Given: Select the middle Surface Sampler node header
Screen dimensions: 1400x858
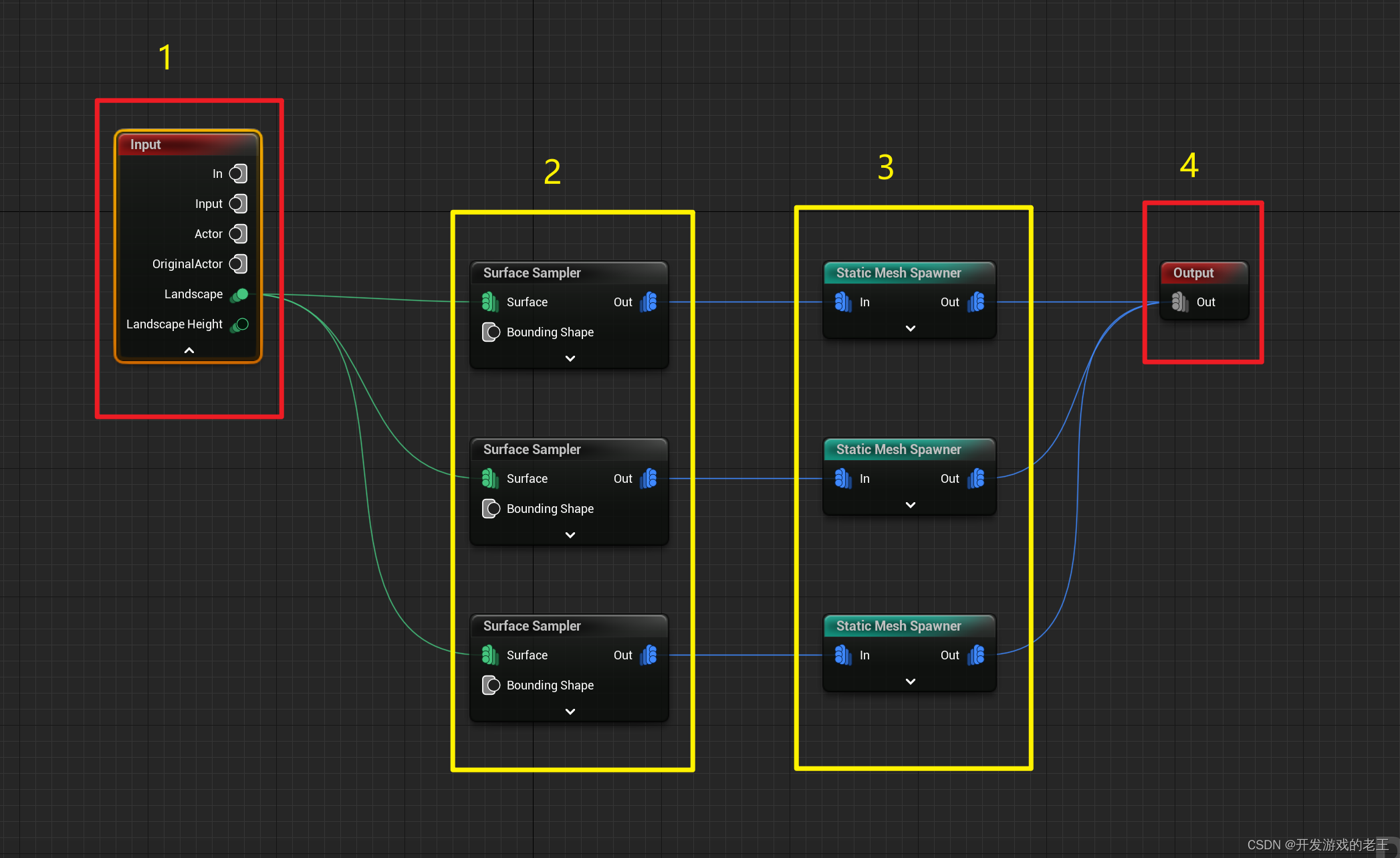Looking at the screenshot, I should [x=569, y=449].
